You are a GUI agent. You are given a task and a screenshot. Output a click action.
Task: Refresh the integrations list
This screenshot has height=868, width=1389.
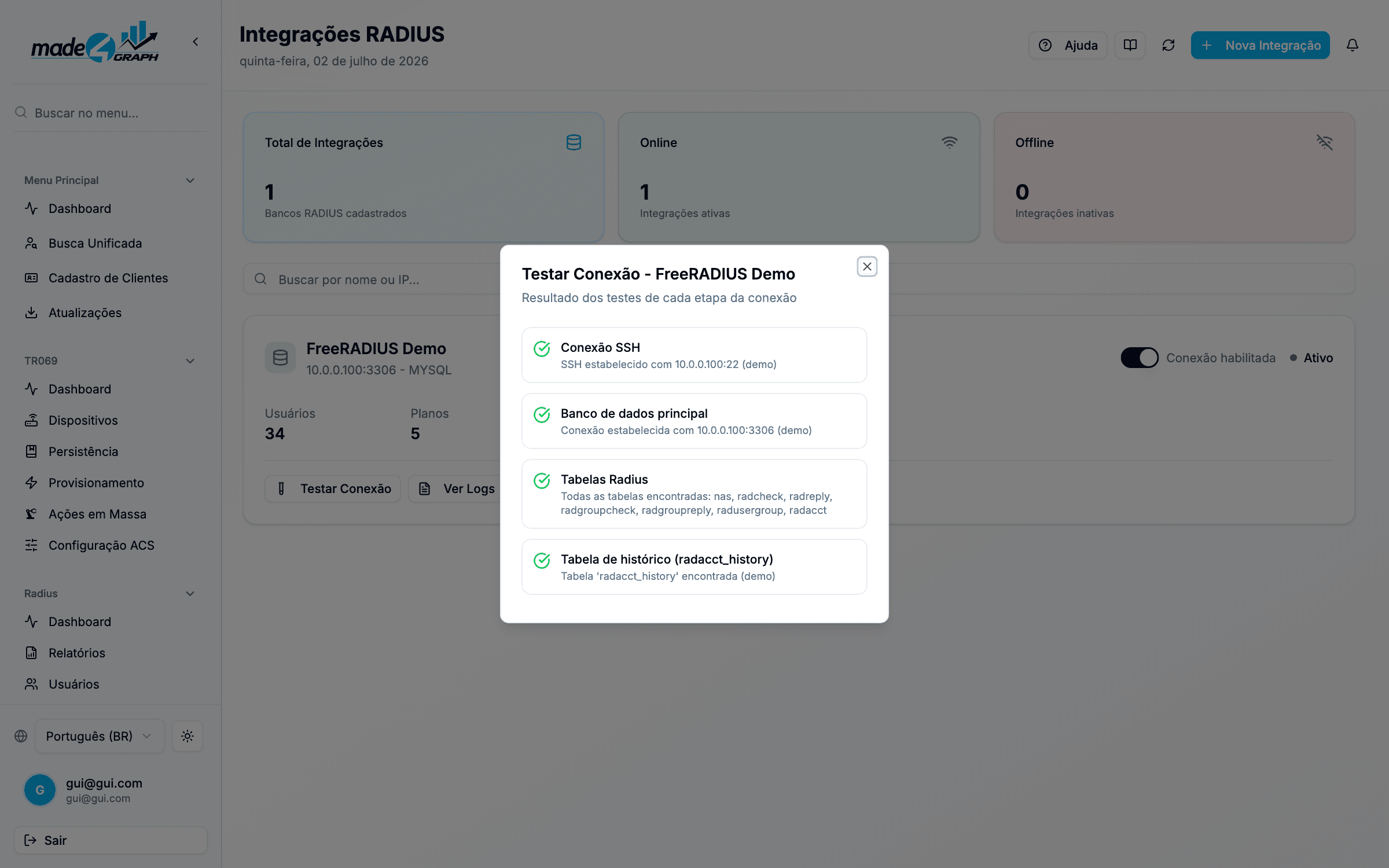tap(1168, 45)
